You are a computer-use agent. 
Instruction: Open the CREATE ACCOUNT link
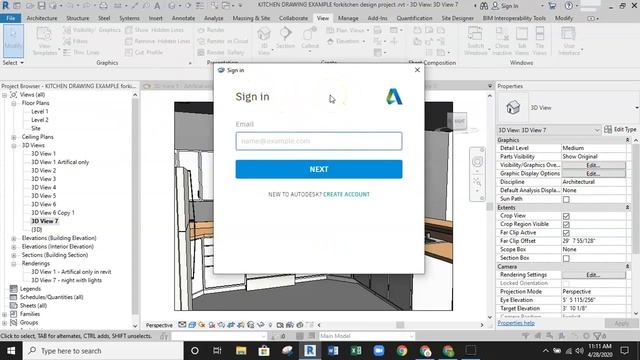pyautogui.click(x=346, y=194)
